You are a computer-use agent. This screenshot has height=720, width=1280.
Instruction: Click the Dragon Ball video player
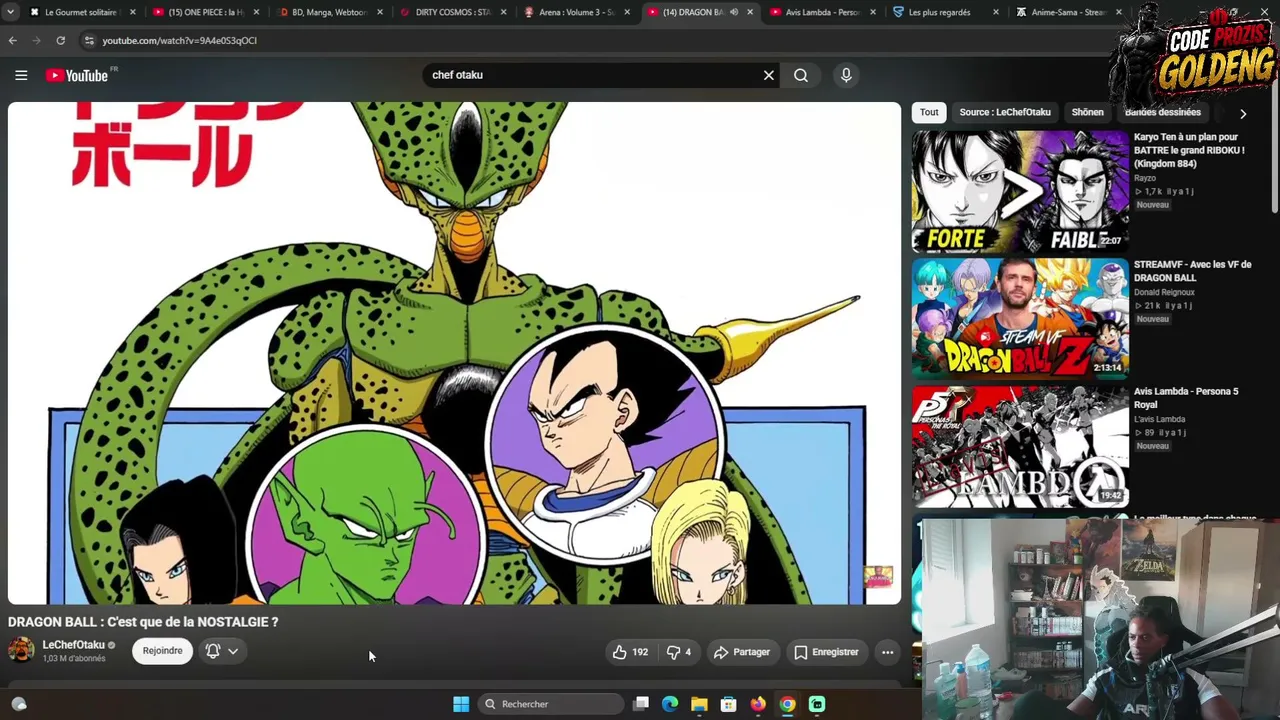point(454,353)
